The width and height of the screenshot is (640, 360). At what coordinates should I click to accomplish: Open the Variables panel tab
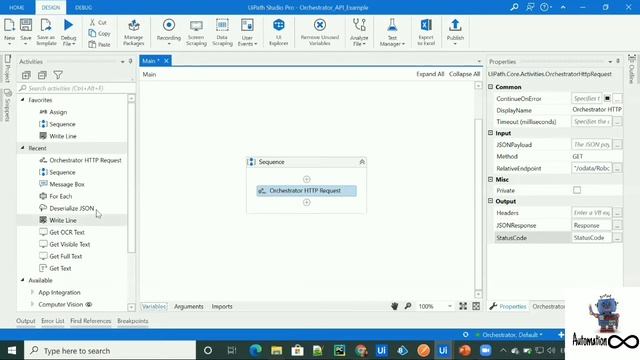click(x=154, y=306)
